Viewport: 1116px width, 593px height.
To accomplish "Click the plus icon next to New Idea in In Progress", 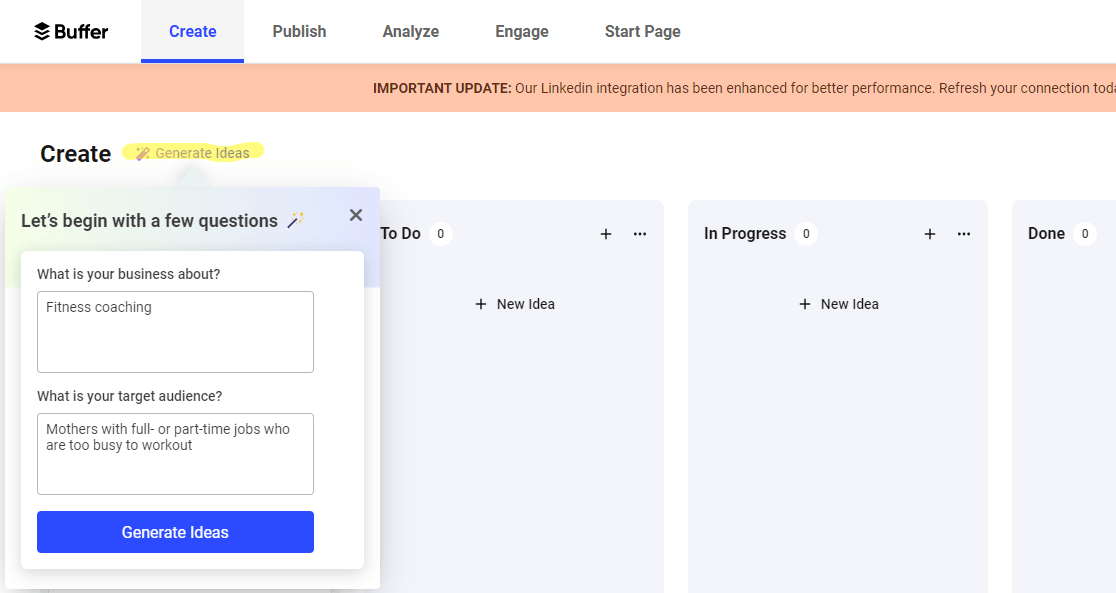I will click(805, 303).
